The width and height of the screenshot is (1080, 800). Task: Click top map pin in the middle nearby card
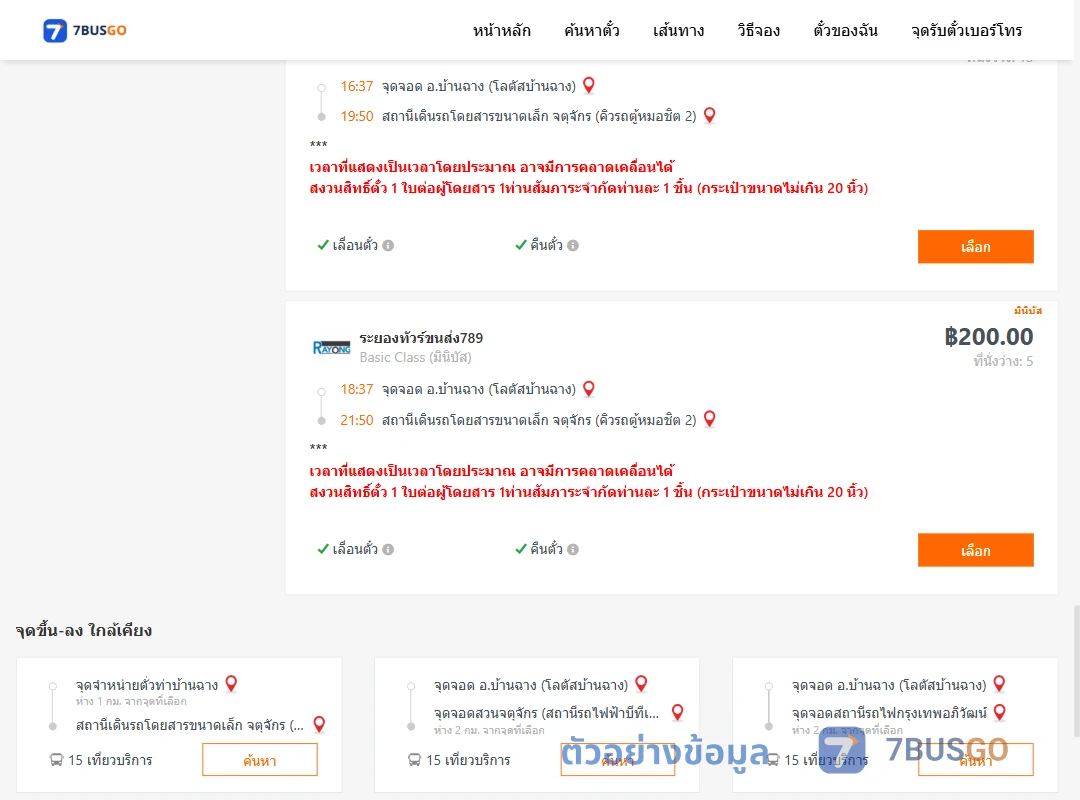click(641, 684)
